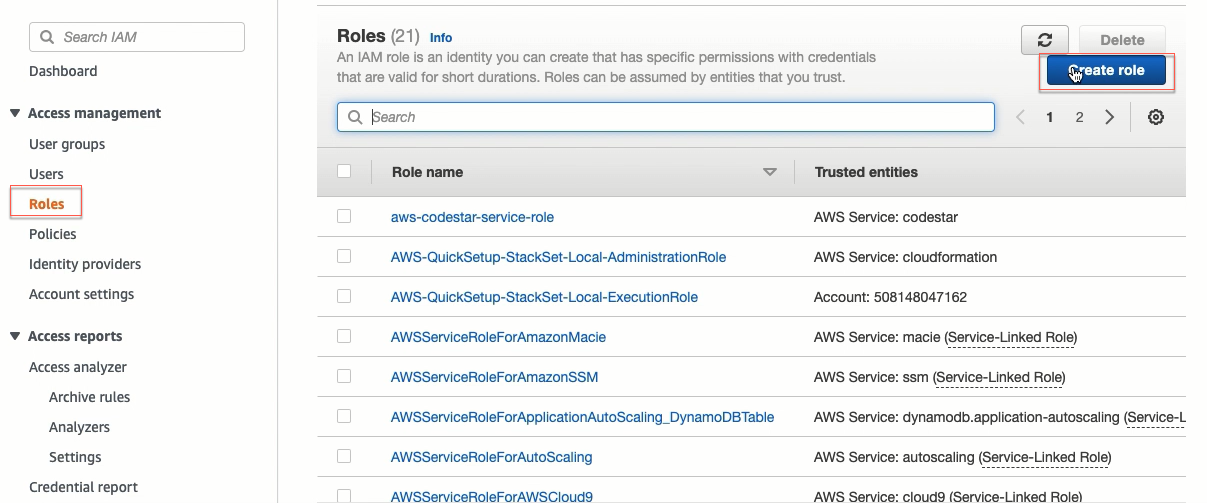1207x503 pixels.
Task: Select AWSServiceRoleForAutoScaling row checkbox
Action: [344, 456]
